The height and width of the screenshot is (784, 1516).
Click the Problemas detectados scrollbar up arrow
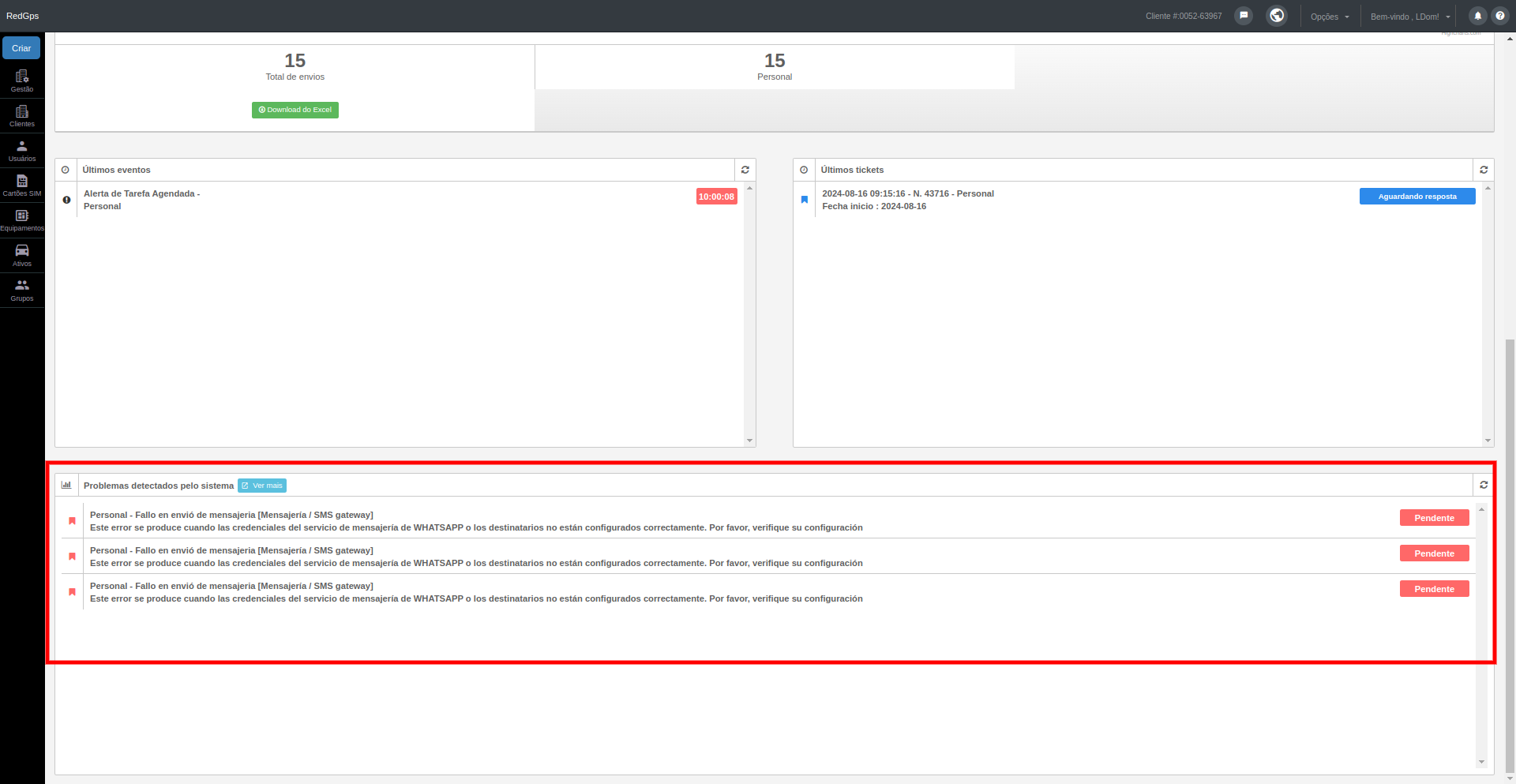[1481, 509]
